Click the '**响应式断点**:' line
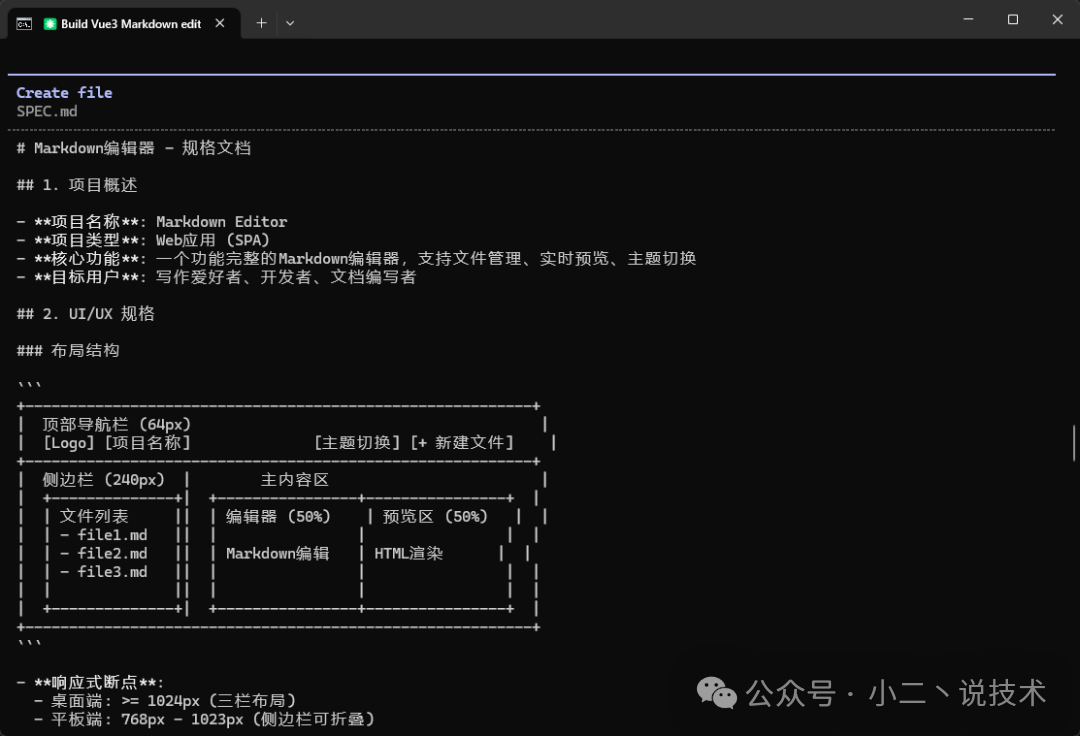The image size is (1080, 736). [90, 683]
